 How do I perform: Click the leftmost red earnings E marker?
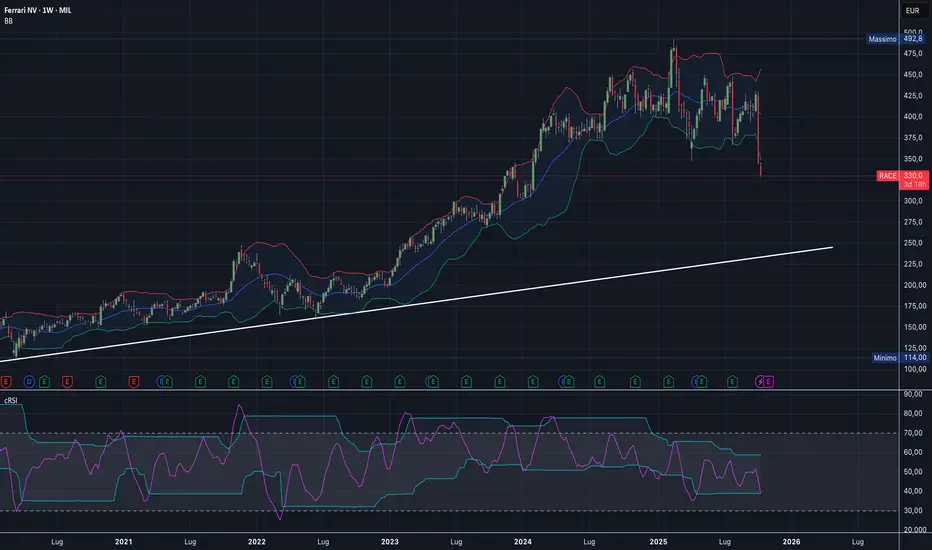7,381
